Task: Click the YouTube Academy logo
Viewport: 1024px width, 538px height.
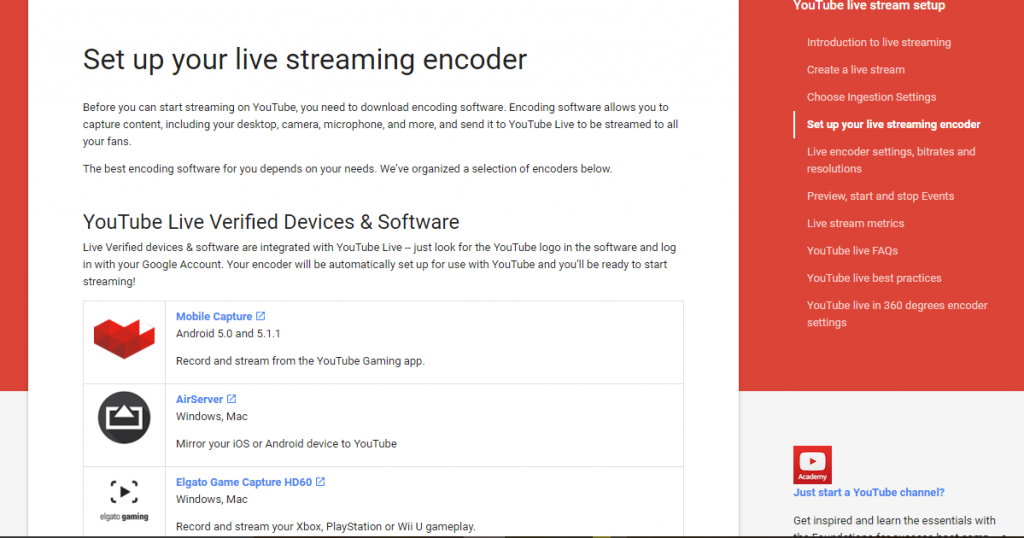Action: pyautogui.click(x=812, y=465)
